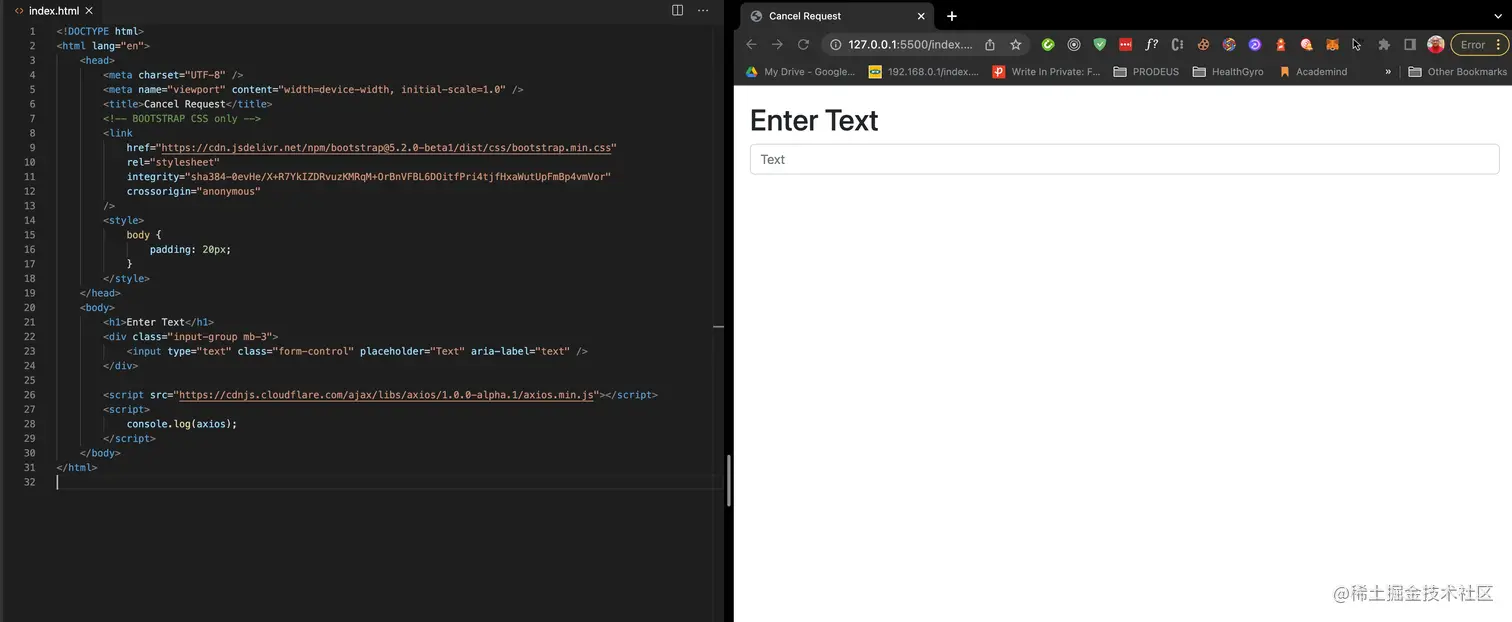Click the <title>Cancel Request</title> line
This screenshot has width=1512, height=622.
[x=187, y=104]
